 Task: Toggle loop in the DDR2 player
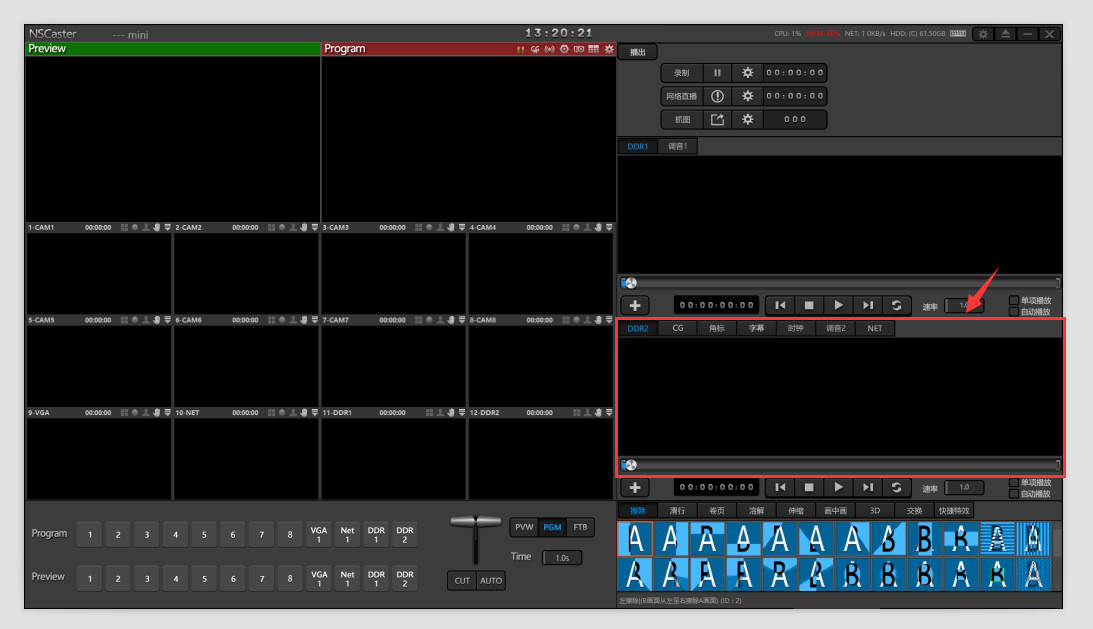[x=897, y=488]
